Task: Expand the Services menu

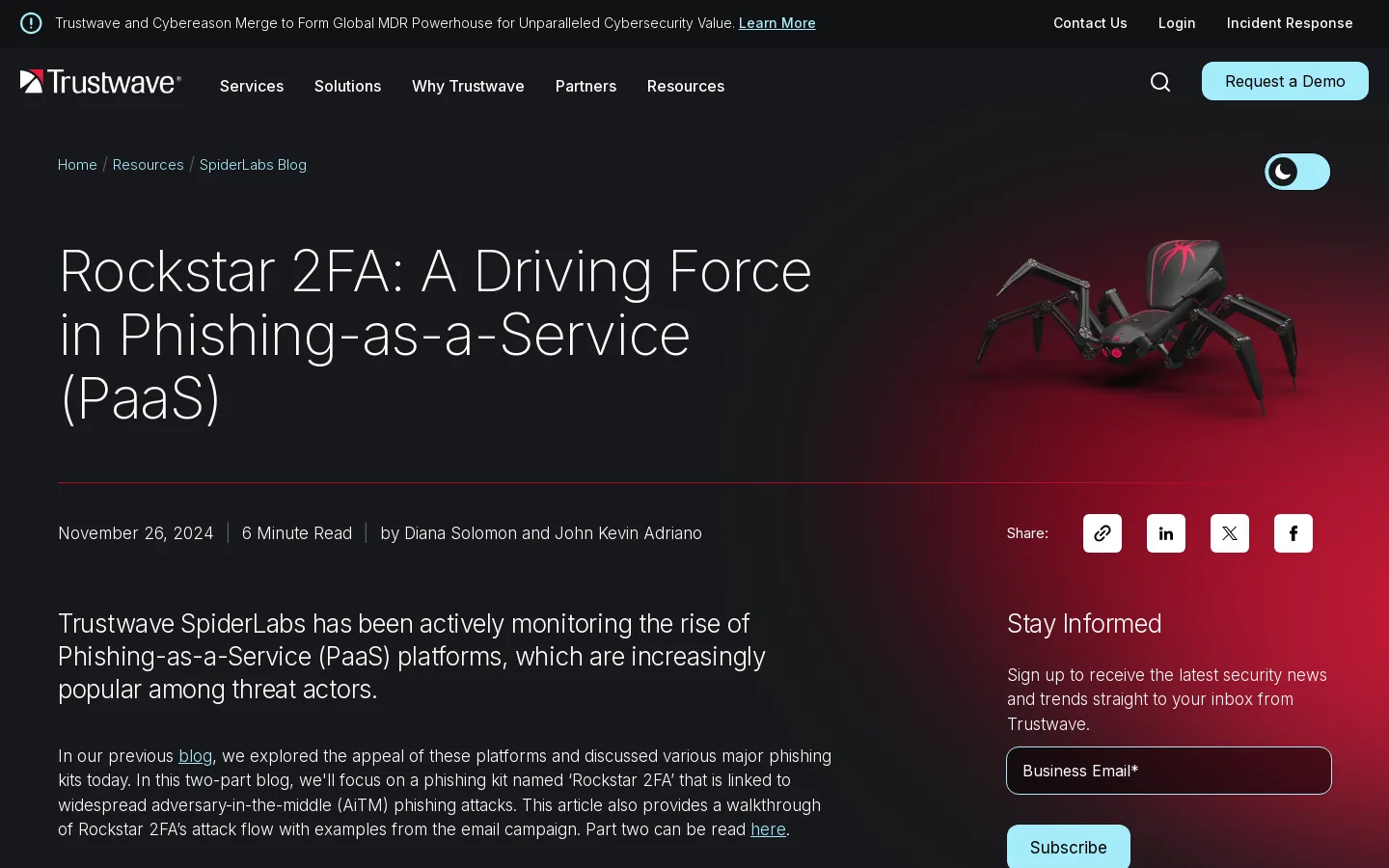Action: [252, 86]
